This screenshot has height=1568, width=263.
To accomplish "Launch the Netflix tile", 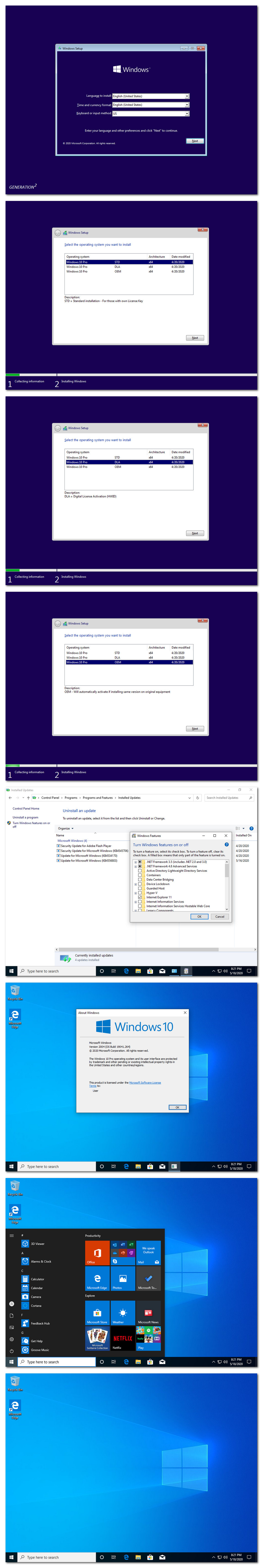I will point(123,1339).
